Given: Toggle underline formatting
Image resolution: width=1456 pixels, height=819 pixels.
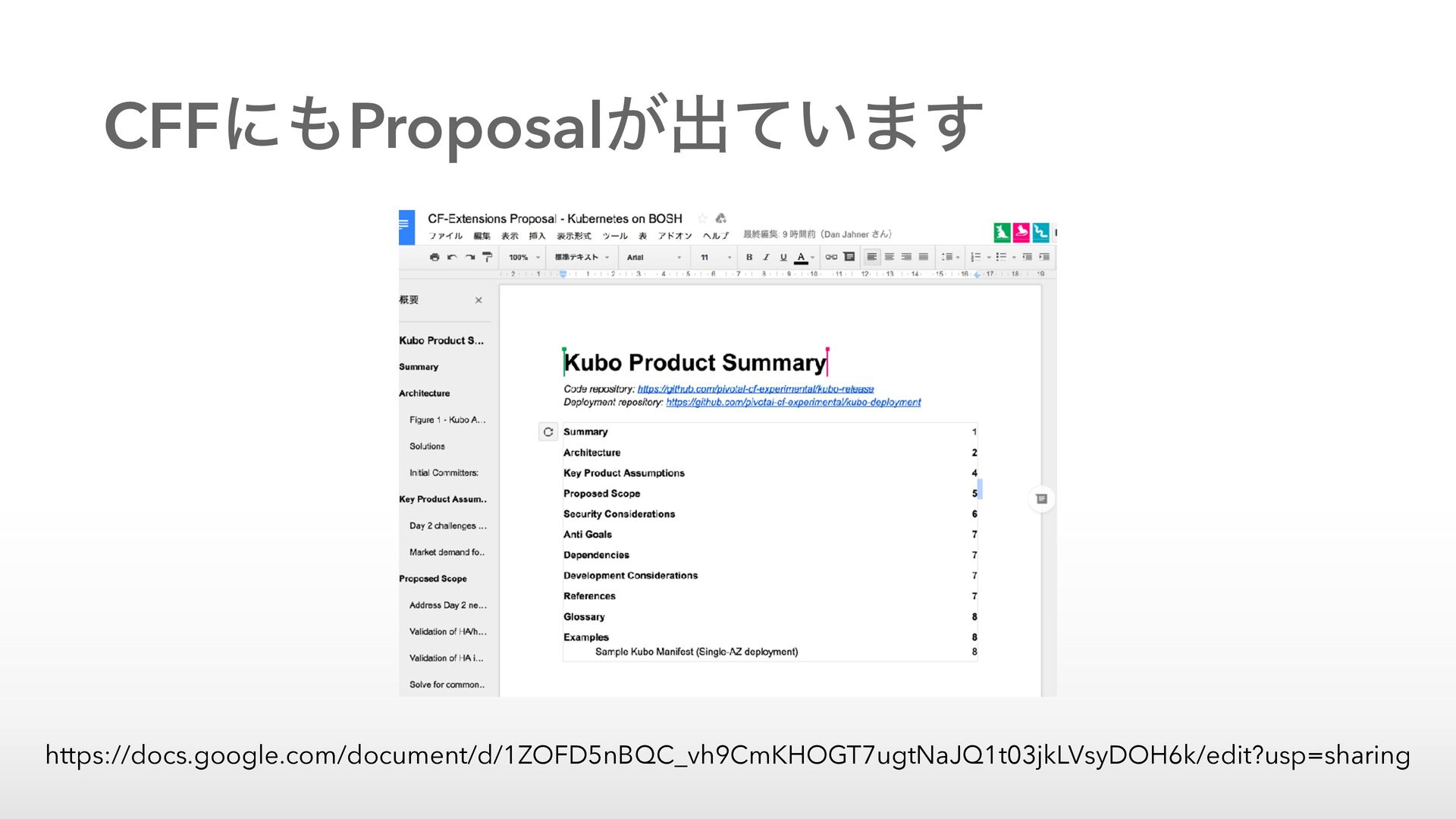Looking at the screenshot, I should [x=783, y=257].
